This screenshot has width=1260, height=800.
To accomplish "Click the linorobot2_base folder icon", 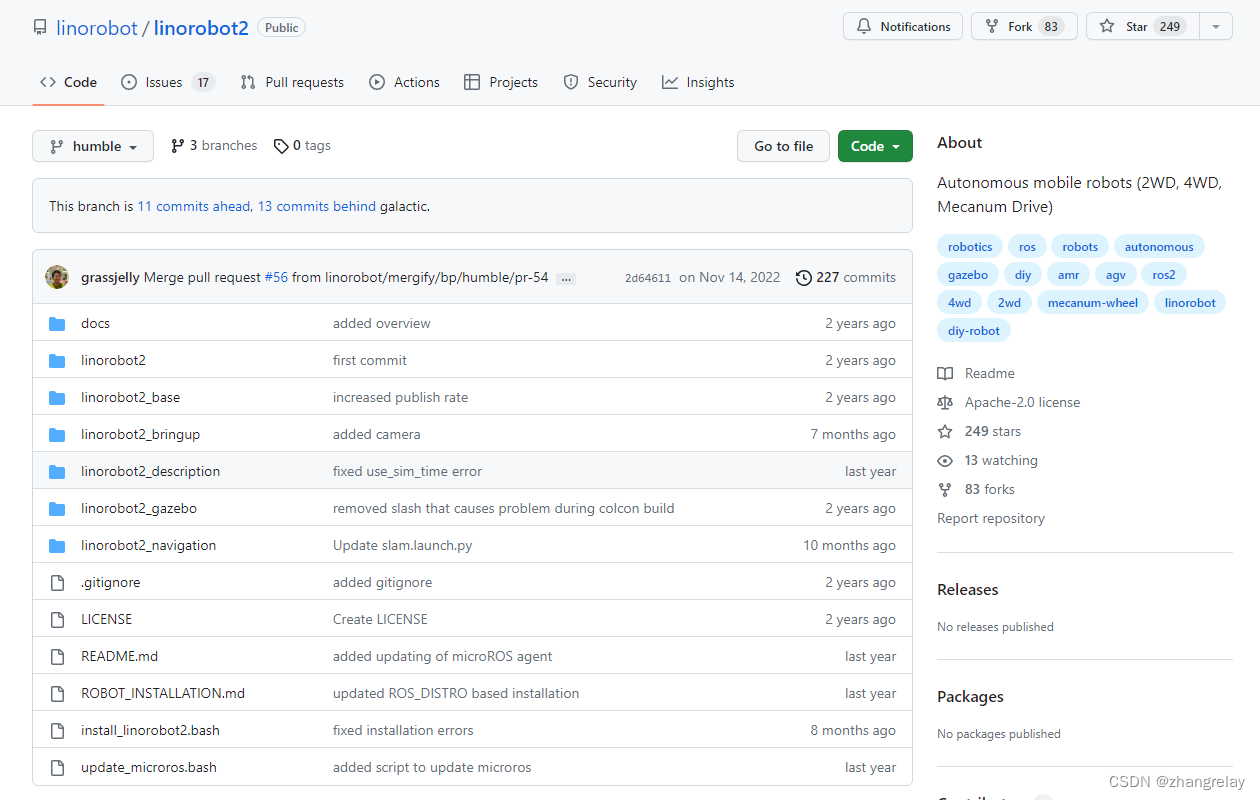I will (x=57, y=397).
